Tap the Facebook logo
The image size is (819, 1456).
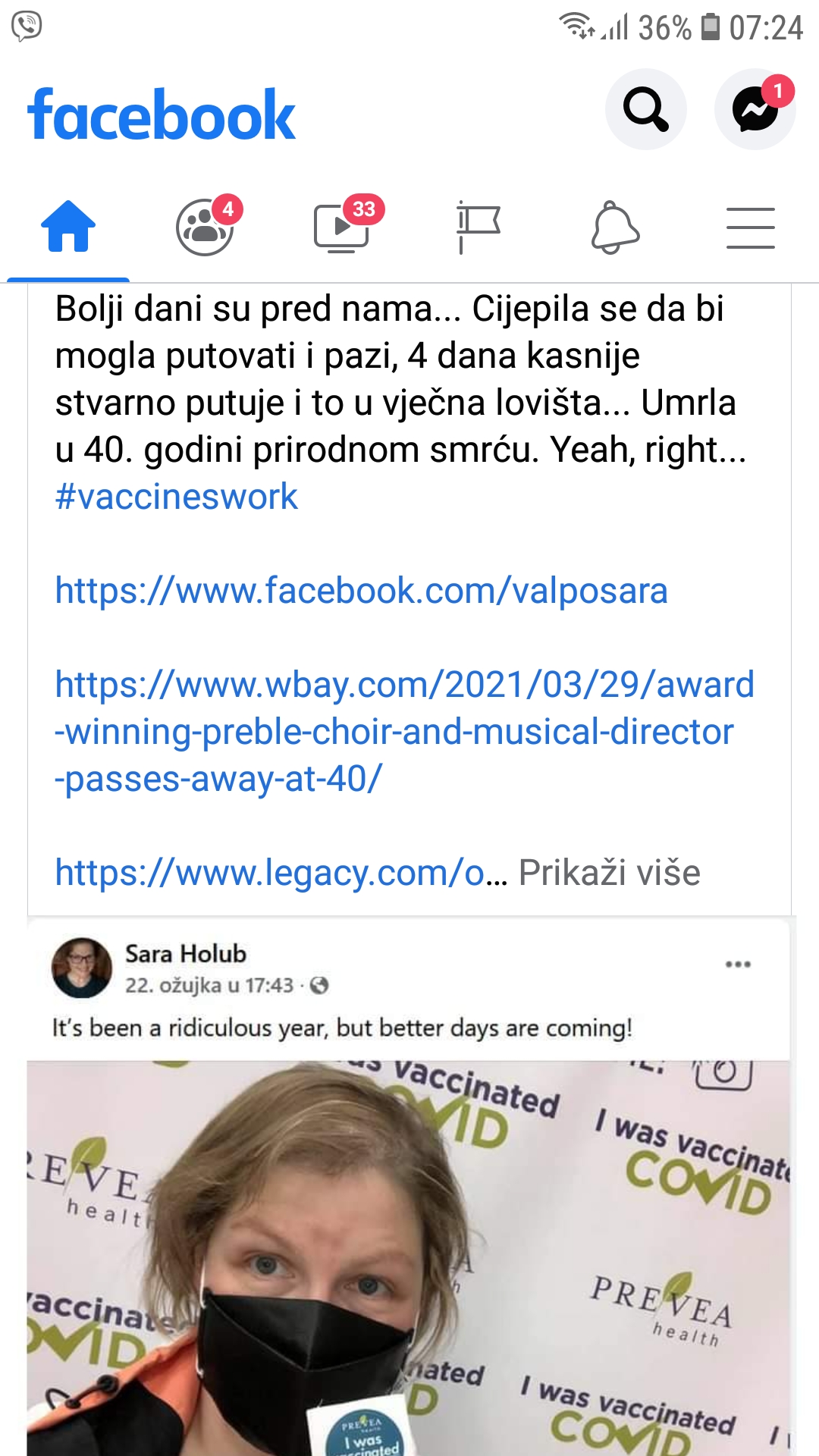click(x=162, y=115)
